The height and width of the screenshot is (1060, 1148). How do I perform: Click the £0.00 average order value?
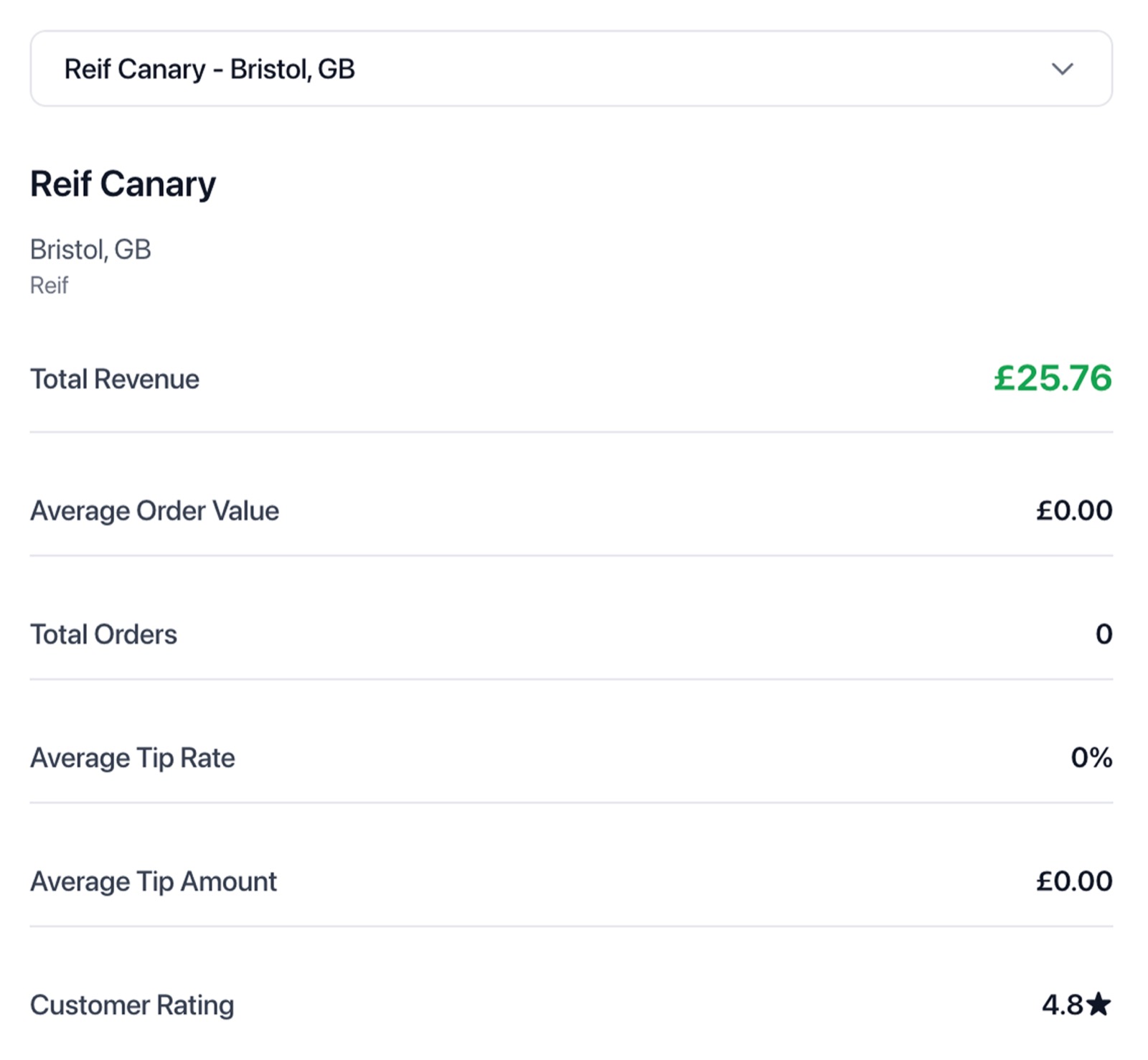[x=1074, y=511]
